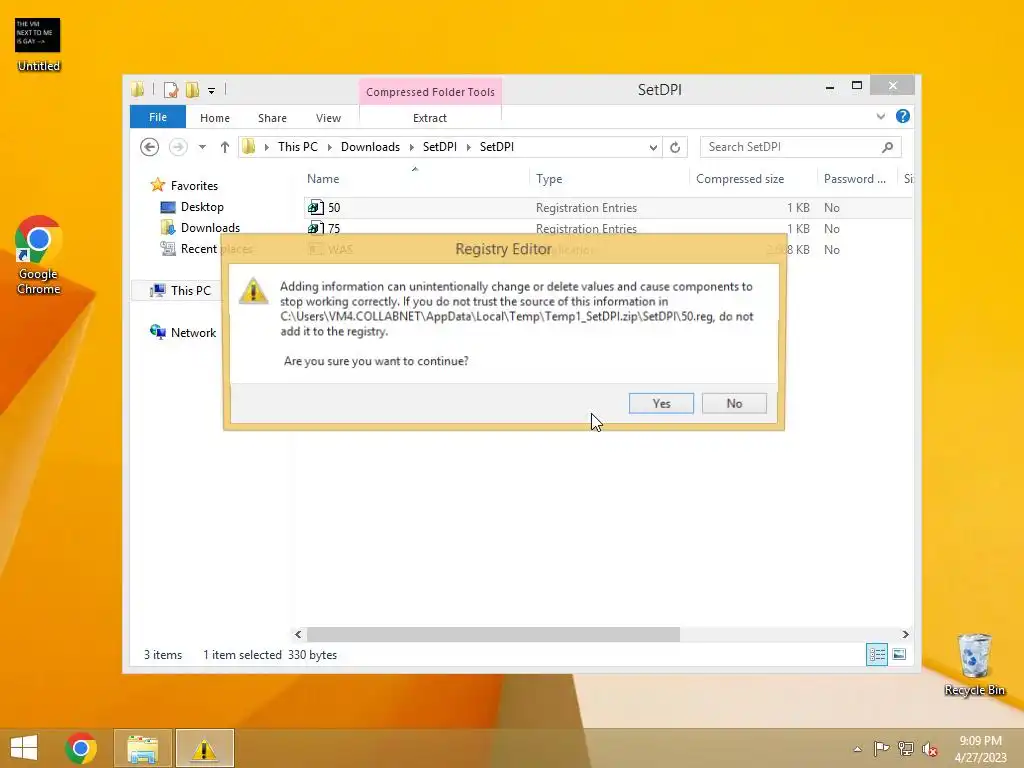Image resolution: width=1024 pixels, height=768 pixels.
Task: Open Registry Editor warning taskbar button
Action: click(204, 748)
